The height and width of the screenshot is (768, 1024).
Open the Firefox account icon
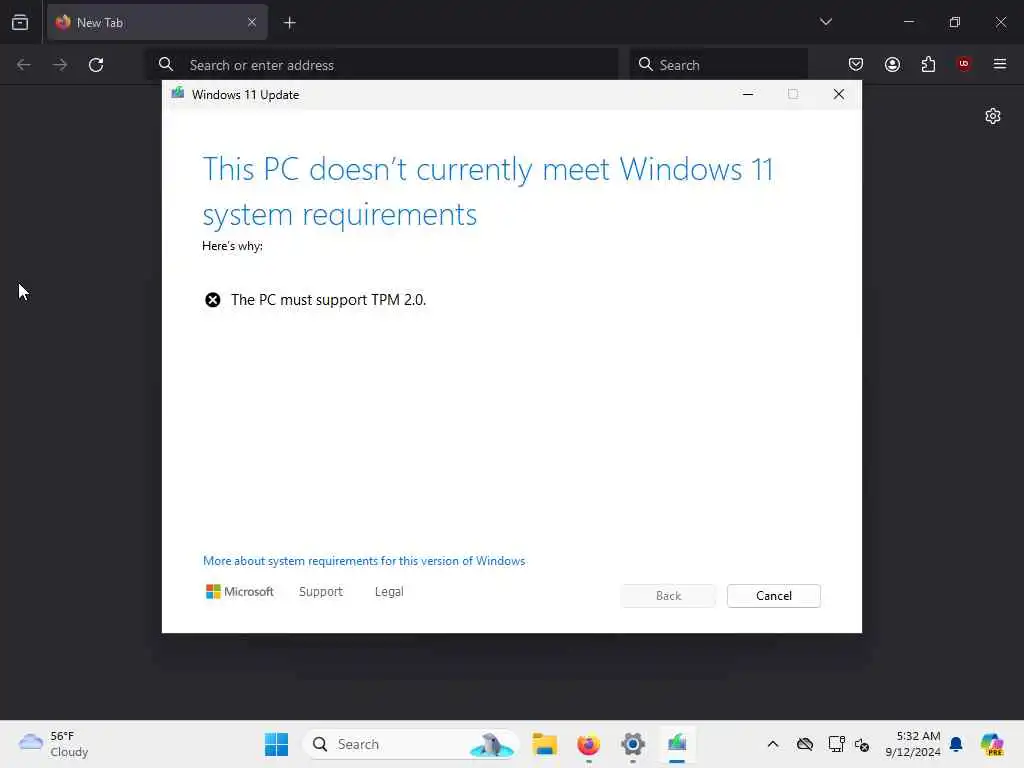(892, 64)
